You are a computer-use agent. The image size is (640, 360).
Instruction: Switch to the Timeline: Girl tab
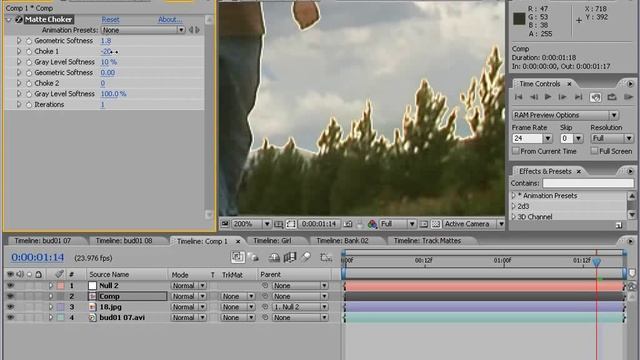pos(272,241)
